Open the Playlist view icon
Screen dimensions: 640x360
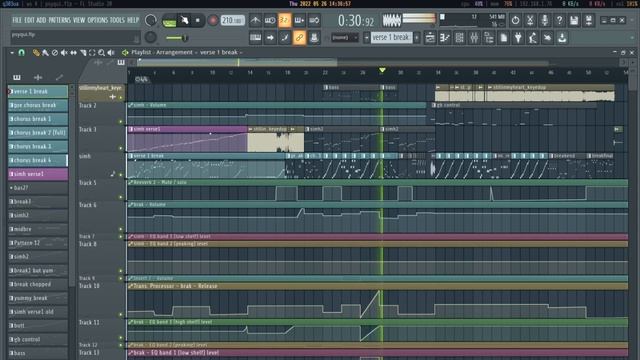[430, 38]
